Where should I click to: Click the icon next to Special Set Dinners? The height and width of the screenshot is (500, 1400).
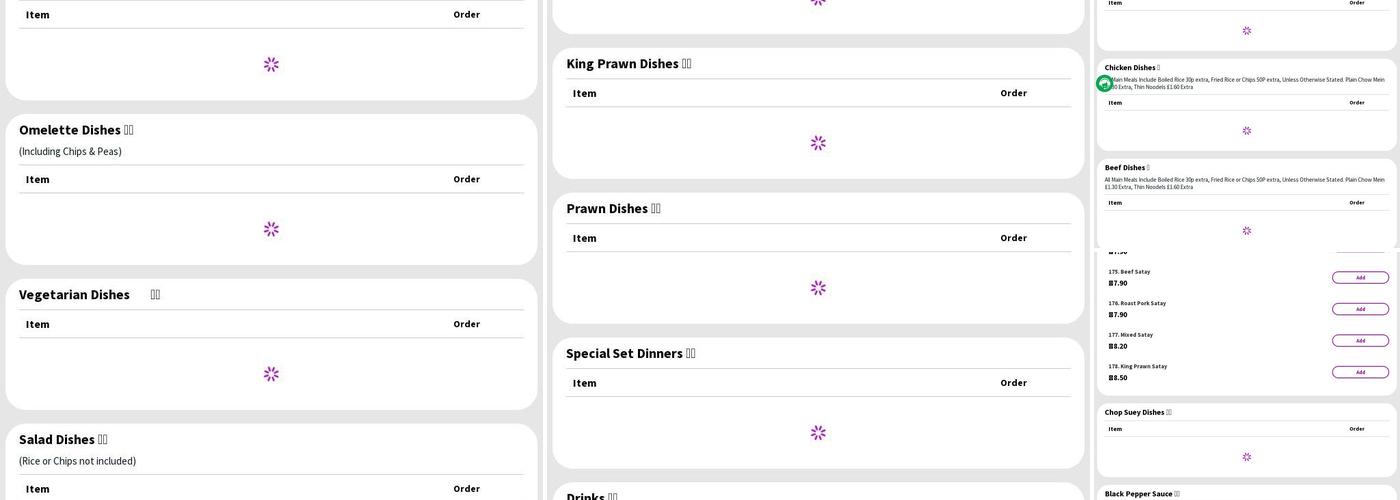pos(691,354)
